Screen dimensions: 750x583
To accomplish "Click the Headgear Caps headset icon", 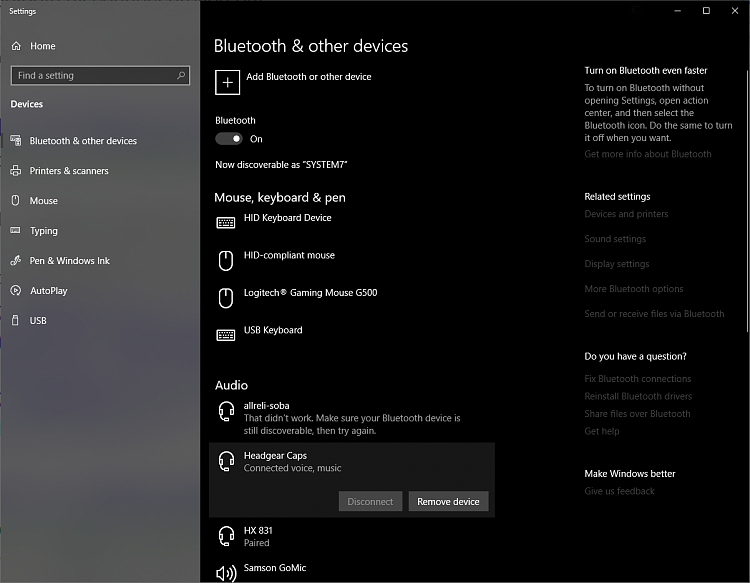I will pos(226,462).
